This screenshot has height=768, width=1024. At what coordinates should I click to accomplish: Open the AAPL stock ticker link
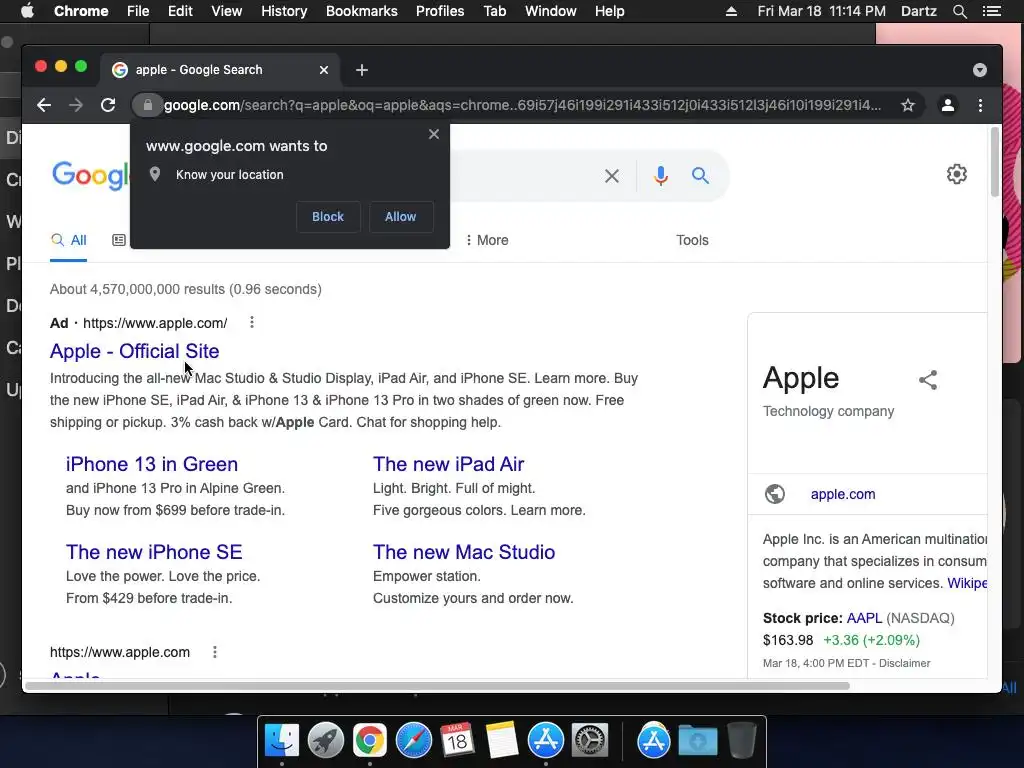864,618
